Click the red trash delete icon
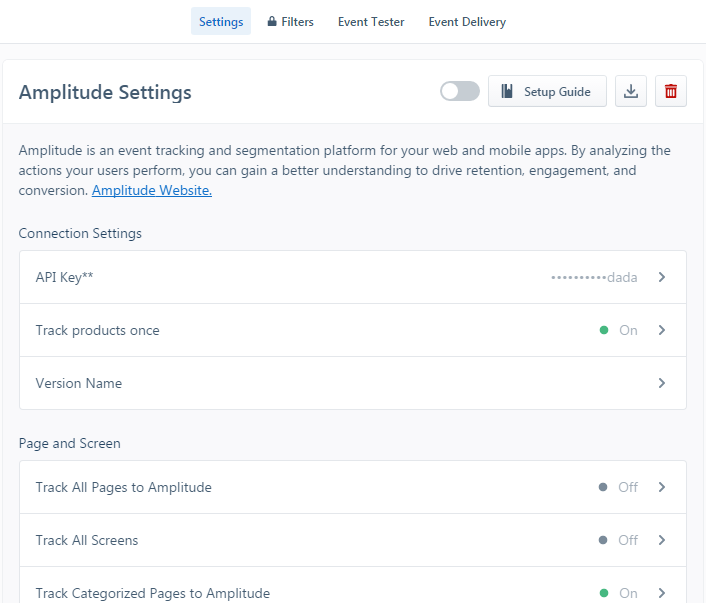This screenshot has height=603, width=706. pyautogui.click(x=670, y=92)
